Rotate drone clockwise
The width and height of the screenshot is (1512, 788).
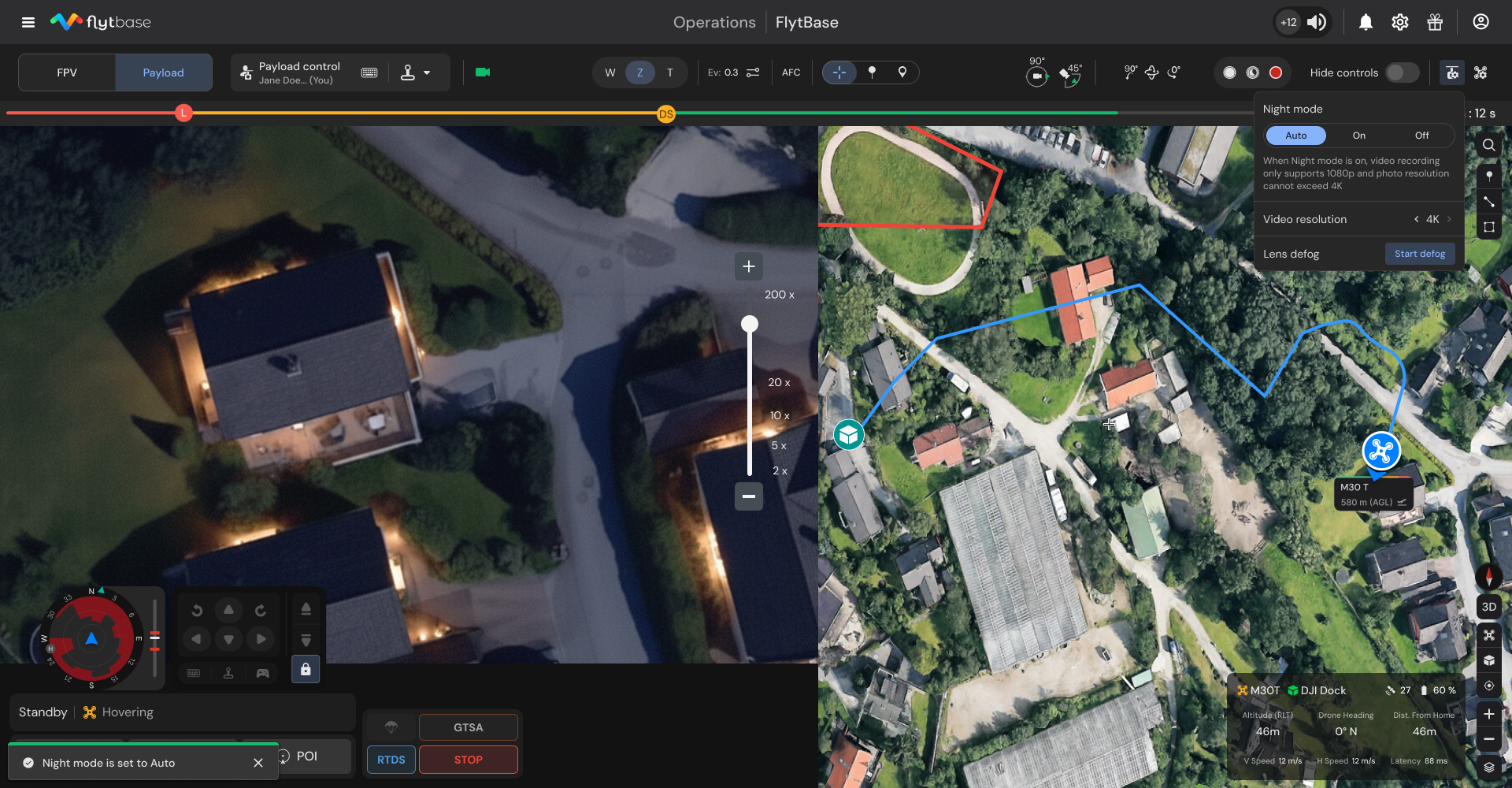tap(261, 610)
